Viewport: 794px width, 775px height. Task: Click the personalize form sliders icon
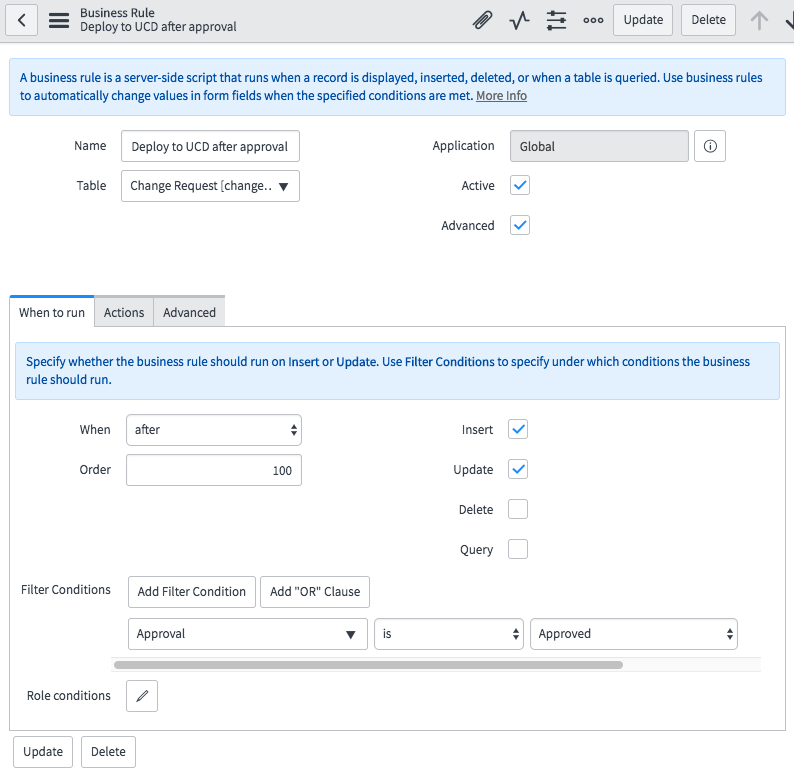(x=556, y=20)
